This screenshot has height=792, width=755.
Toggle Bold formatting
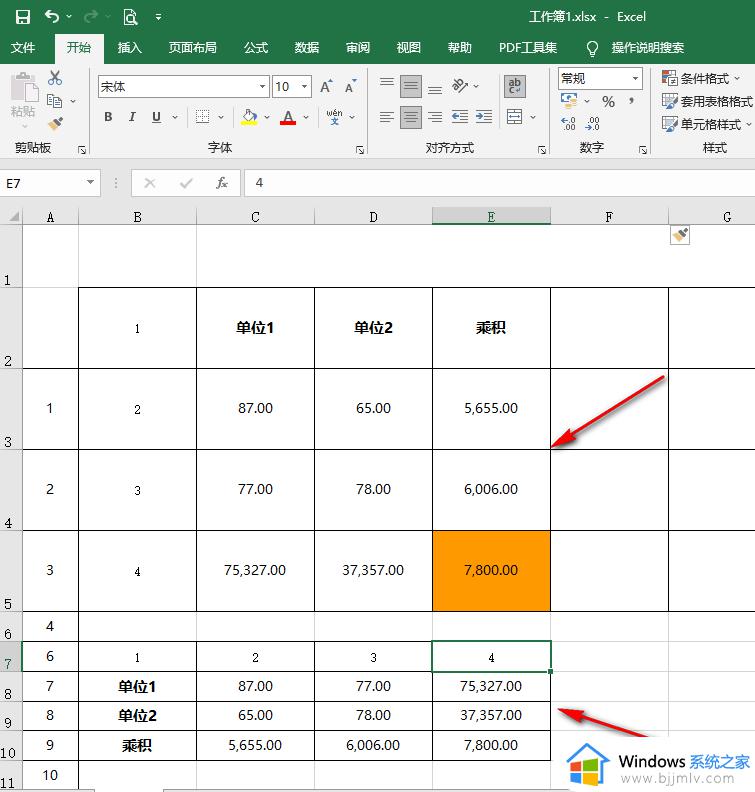point(108,117)
